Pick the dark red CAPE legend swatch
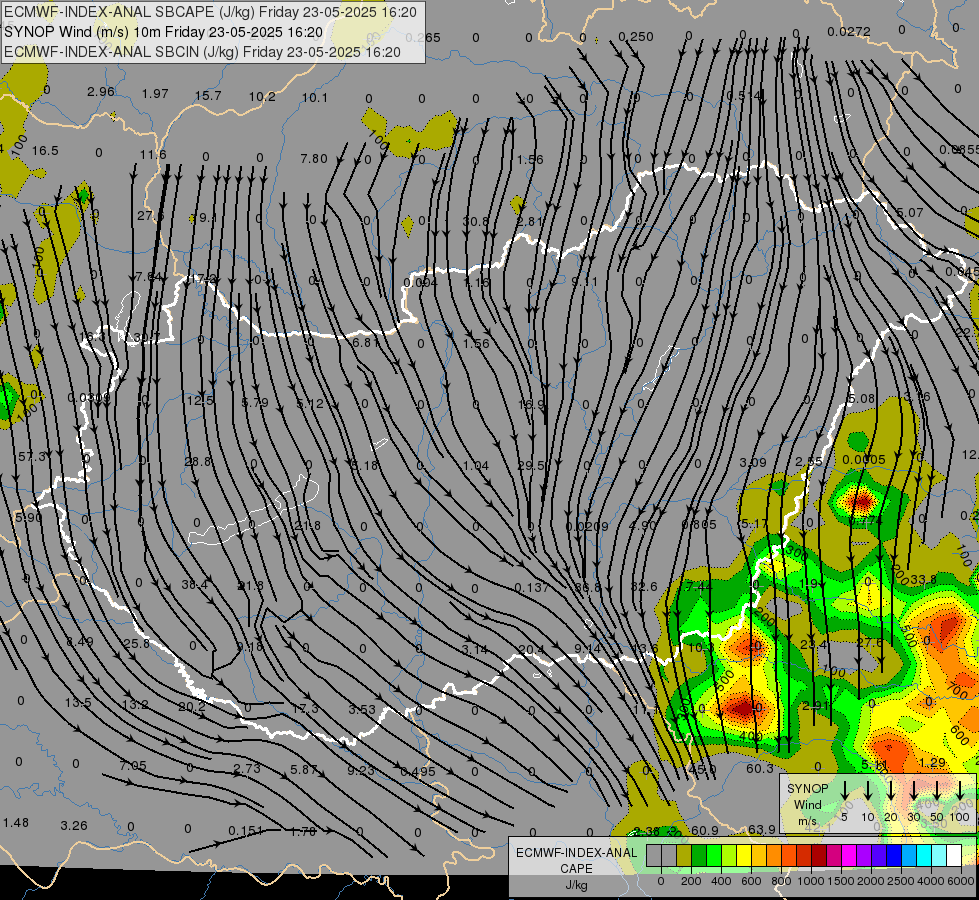This screenshot has height=900, width=979. click(819, 855)
